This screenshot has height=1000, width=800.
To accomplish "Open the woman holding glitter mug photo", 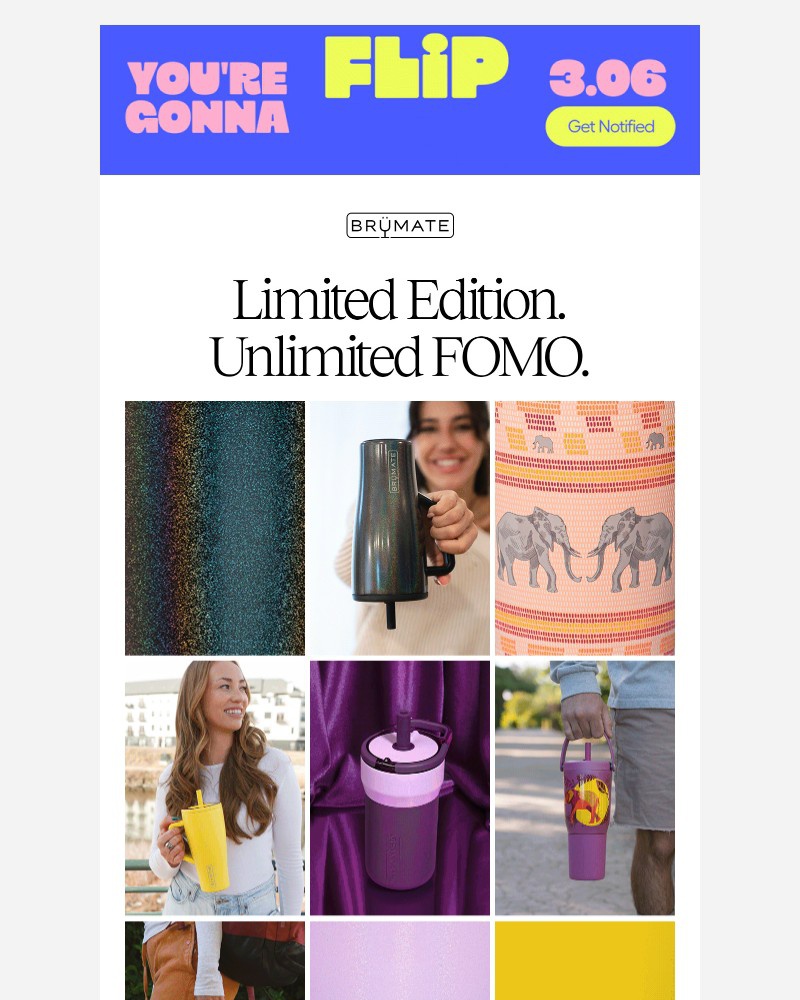I will tap(400, 528).
